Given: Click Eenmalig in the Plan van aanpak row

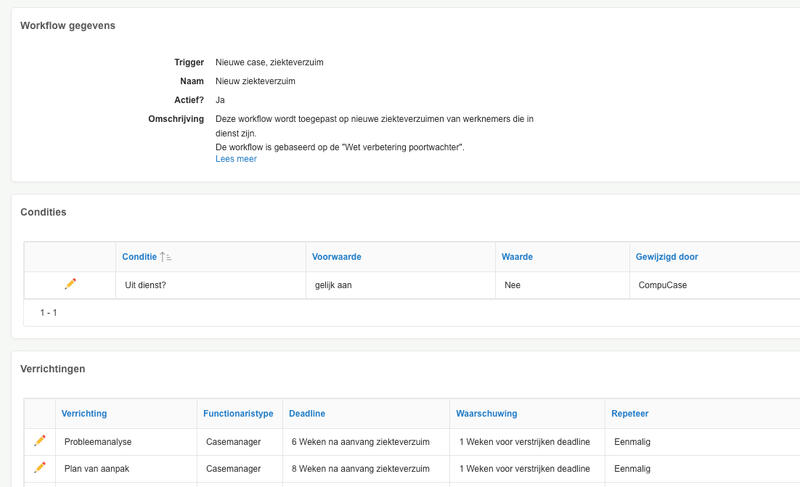Looking at the screenshot, I should [632, 469].
